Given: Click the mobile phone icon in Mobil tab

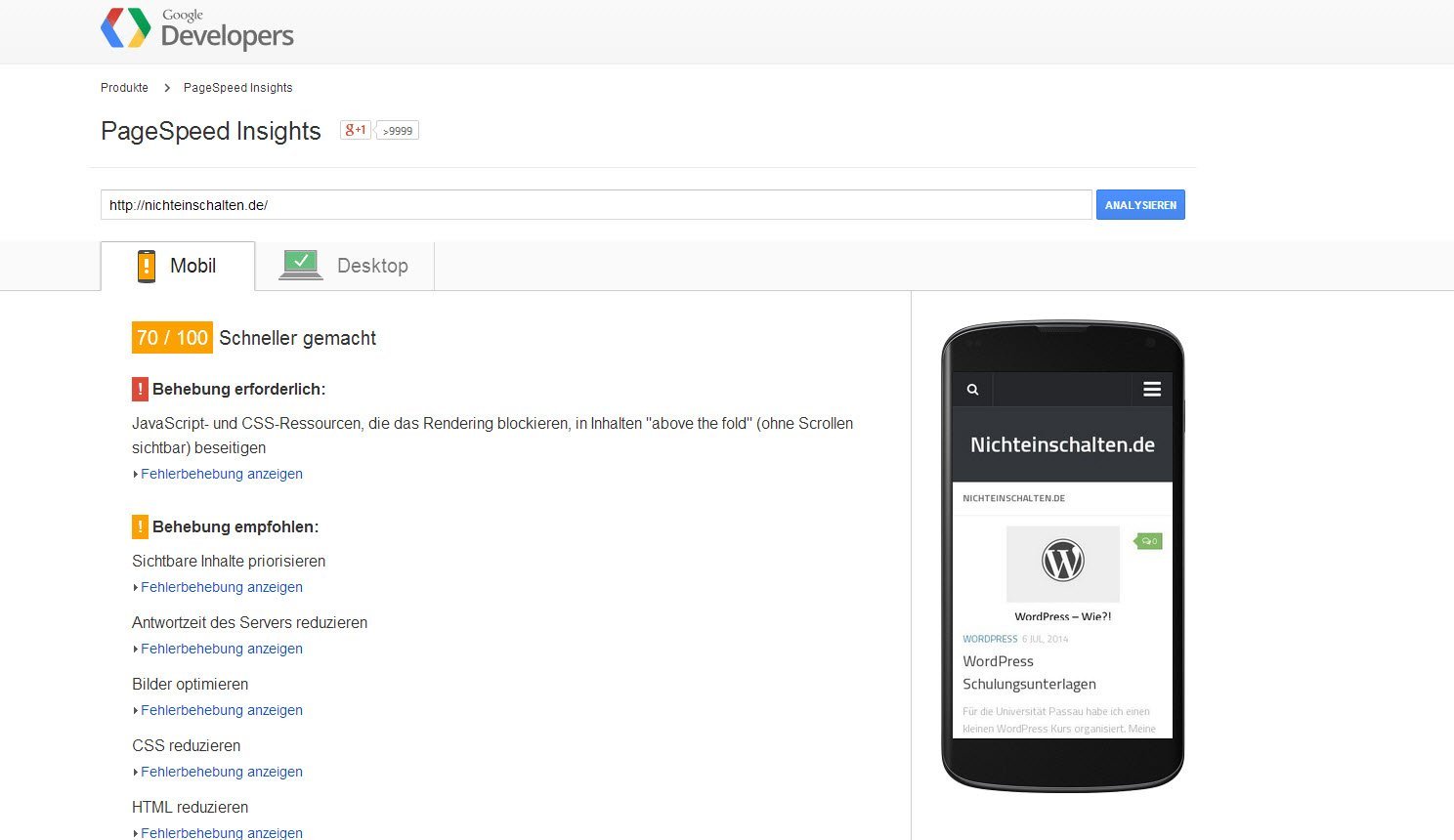Looking at the screenshot, I should (x=147, y=266).
